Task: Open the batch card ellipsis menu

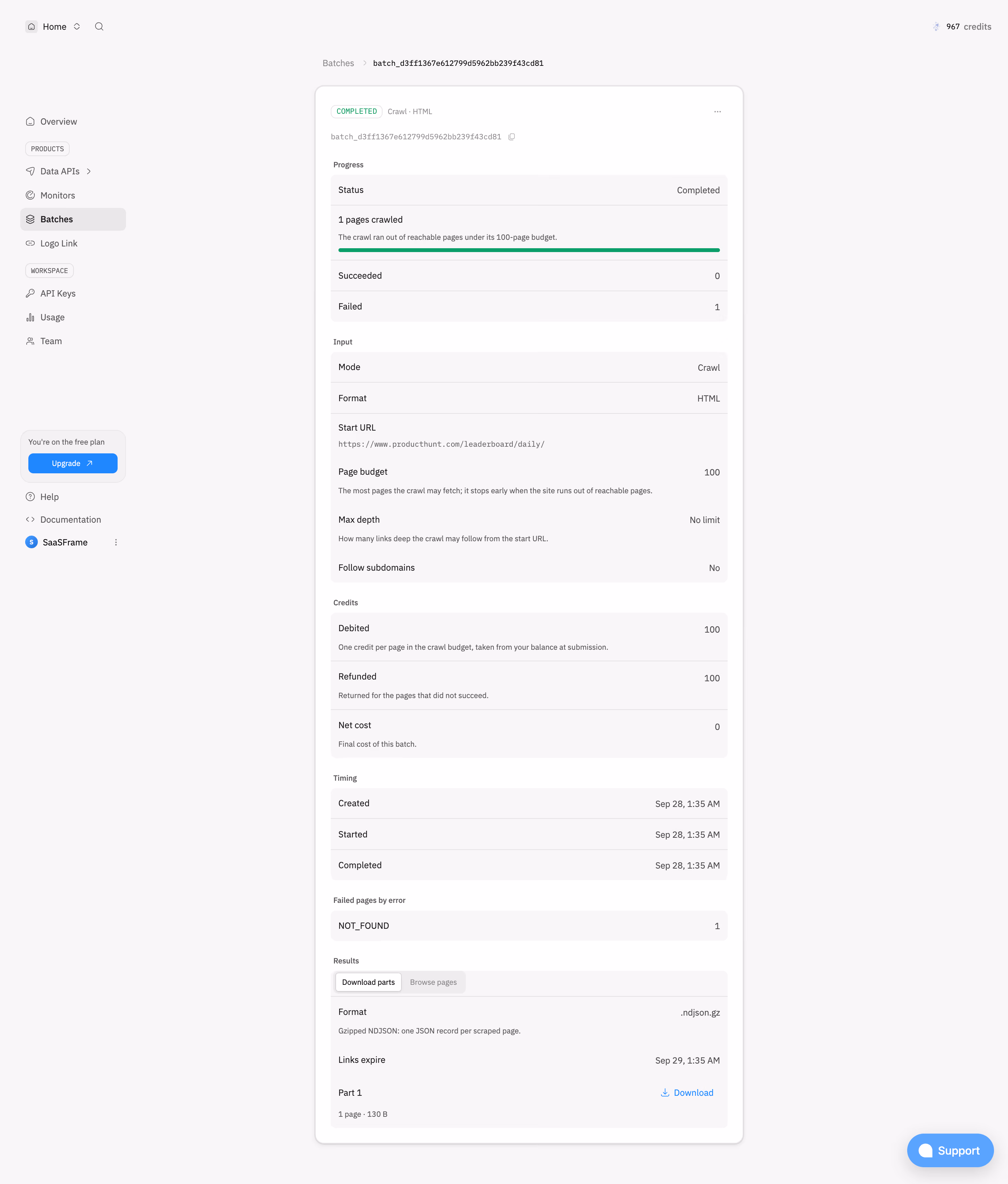Action: (x=718, y=112)
